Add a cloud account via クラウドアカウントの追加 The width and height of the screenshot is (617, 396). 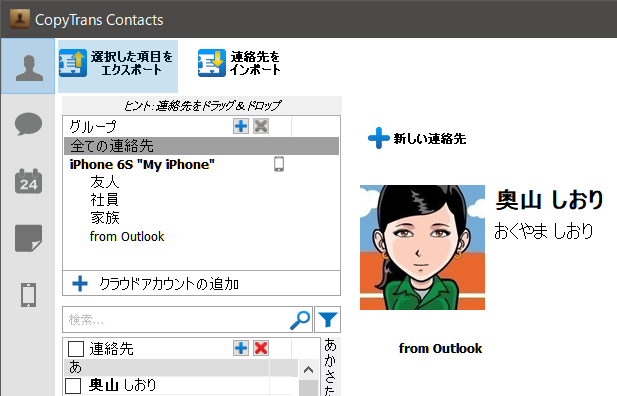[x=201, y=283]
